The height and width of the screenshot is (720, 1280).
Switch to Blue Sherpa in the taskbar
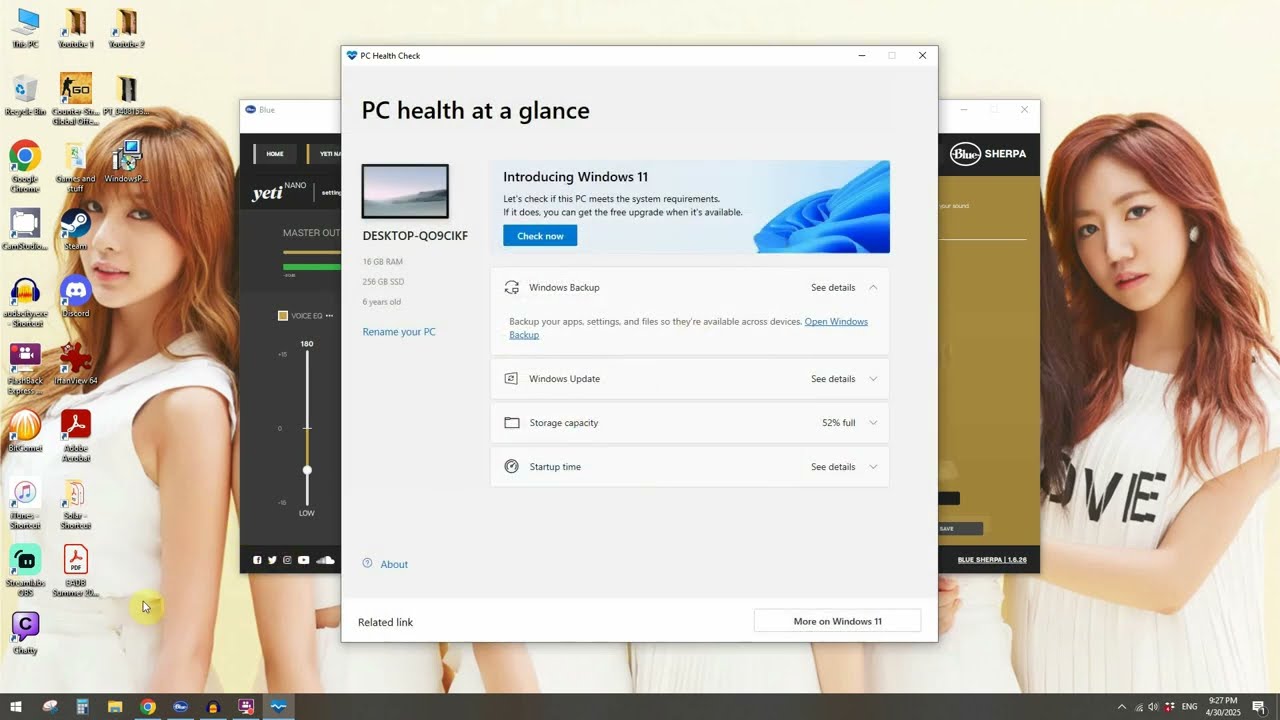tap(180, 707)
